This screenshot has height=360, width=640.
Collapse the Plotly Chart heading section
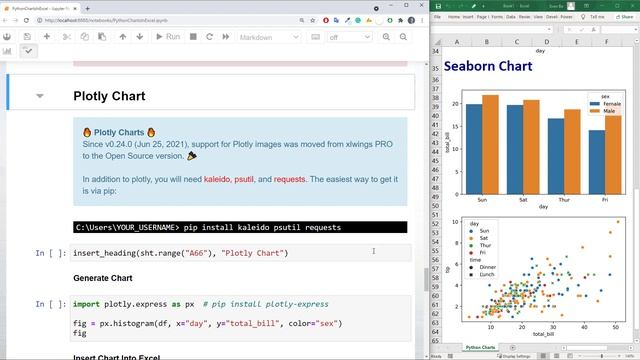[x=40, y=96]
